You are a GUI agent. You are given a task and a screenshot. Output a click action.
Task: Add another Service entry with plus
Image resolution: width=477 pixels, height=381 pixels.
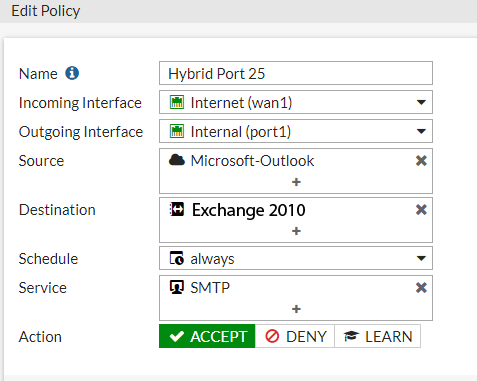pyautogui.click(x=296, y=309)
